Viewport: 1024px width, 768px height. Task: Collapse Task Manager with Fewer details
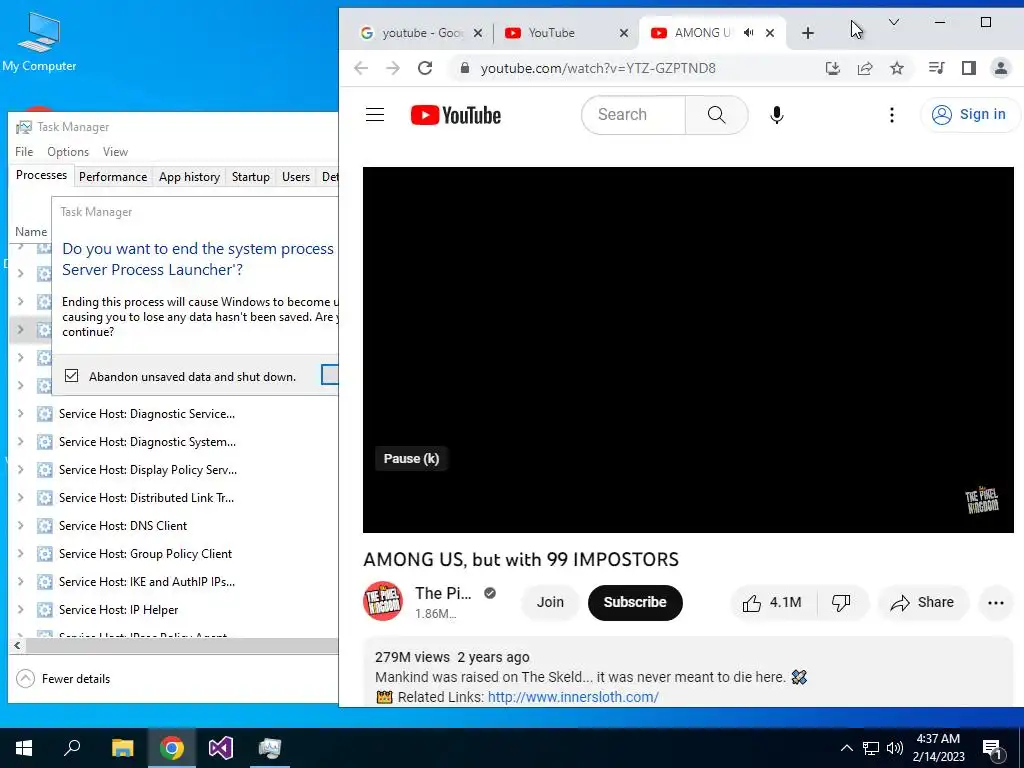tap(63, 679)
